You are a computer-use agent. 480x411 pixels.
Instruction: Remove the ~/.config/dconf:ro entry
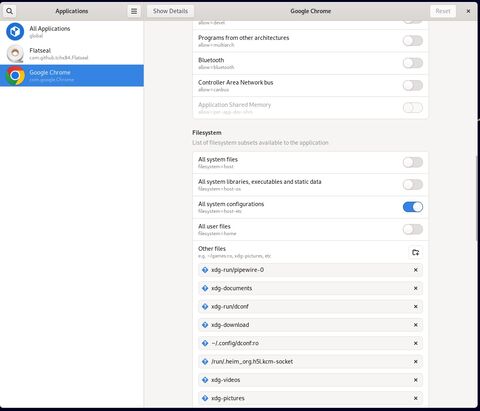[x=416, y=343]
